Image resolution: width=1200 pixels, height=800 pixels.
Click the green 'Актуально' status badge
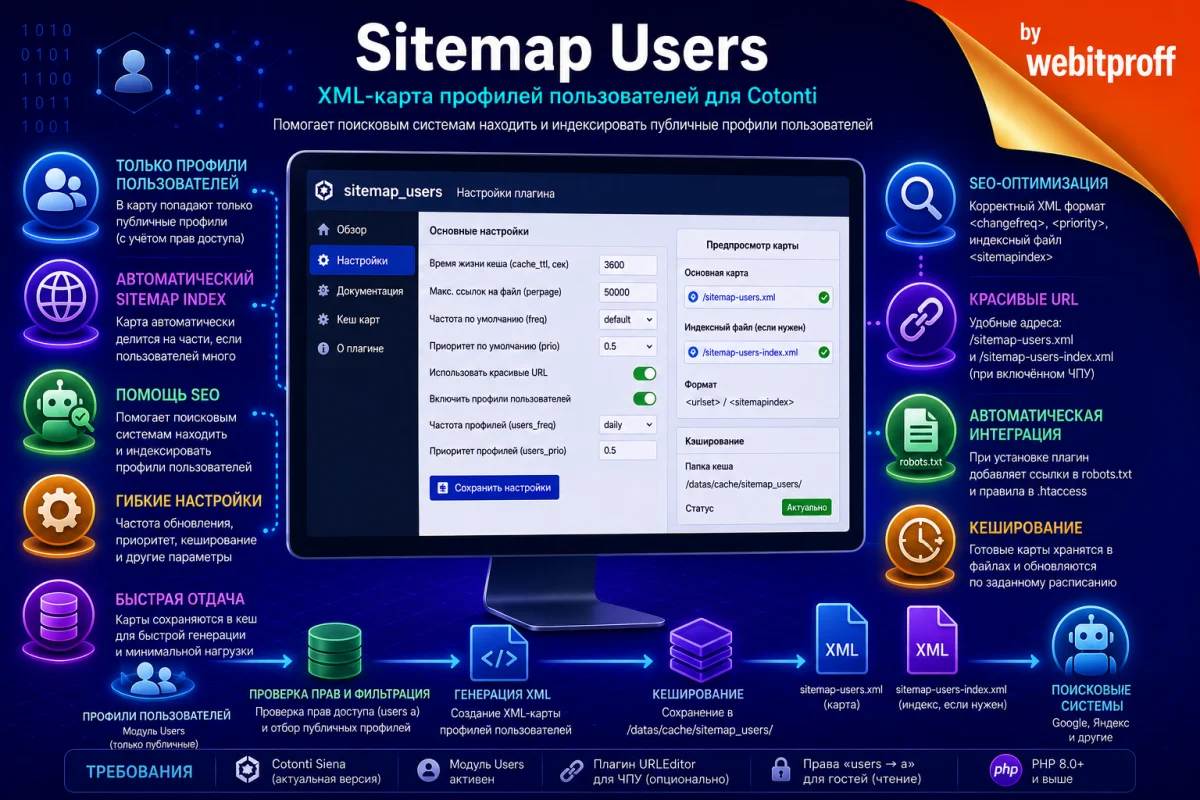[x=806, y=508]
